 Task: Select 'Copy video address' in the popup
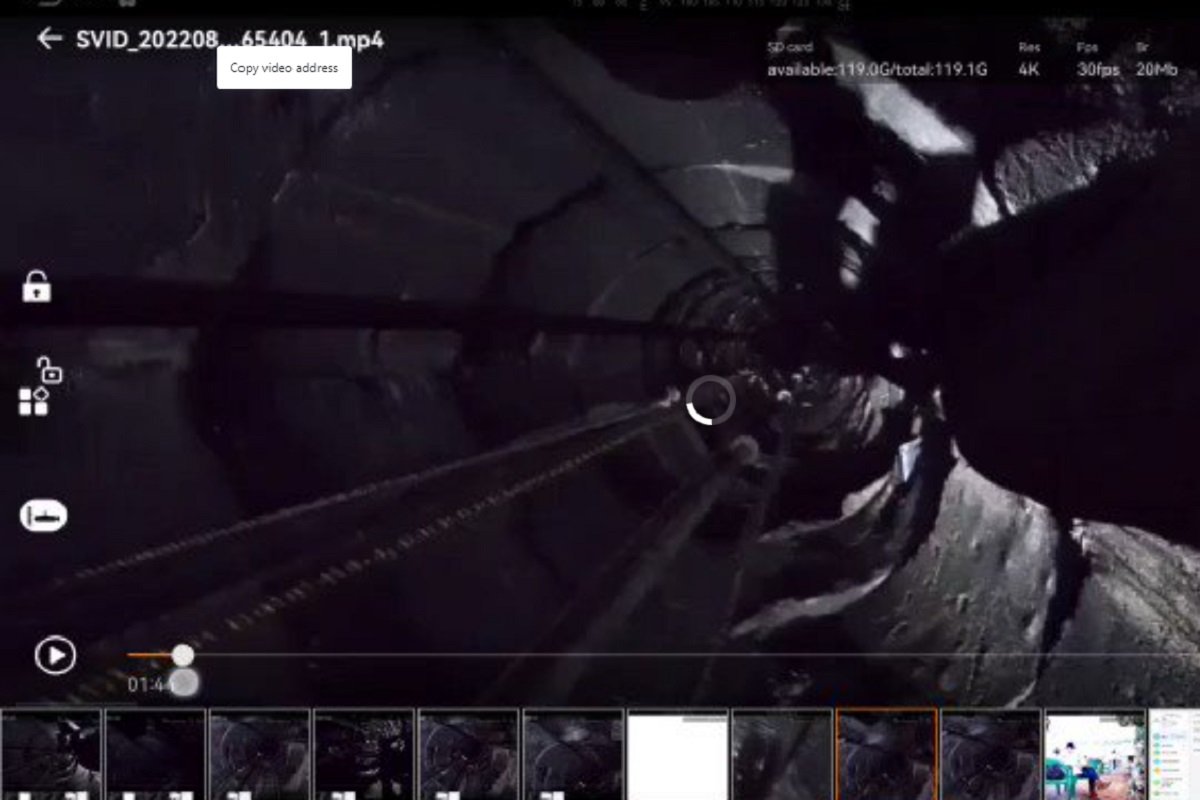pos(284,68)
